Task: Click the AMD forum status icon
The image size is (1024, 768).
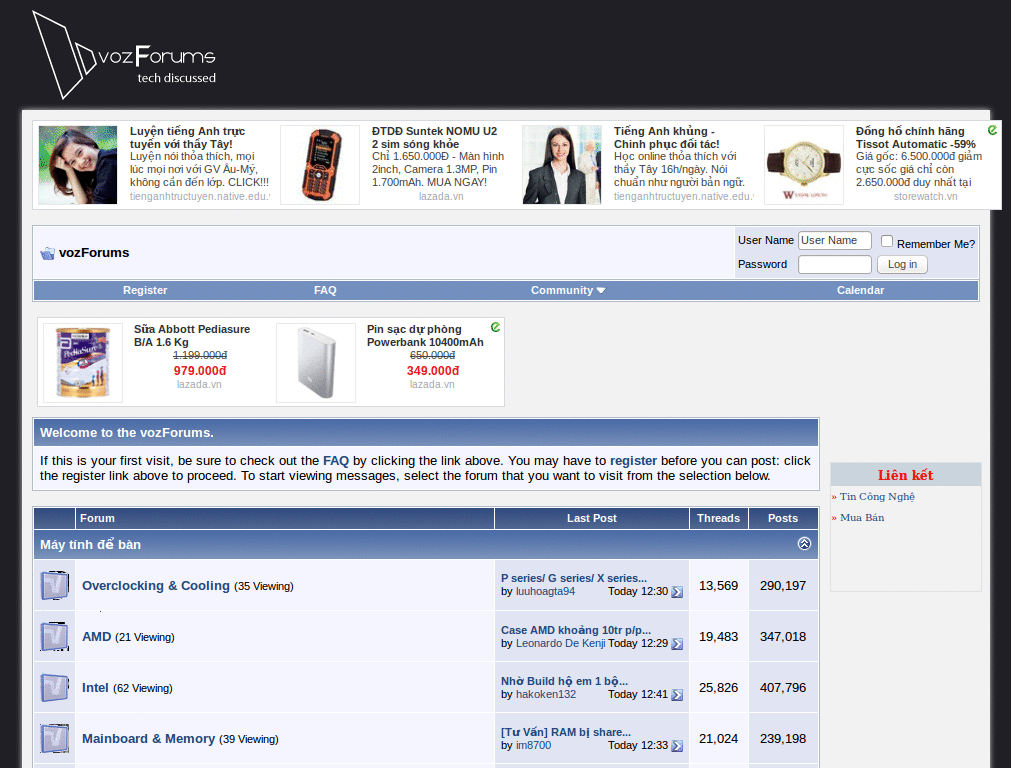Action: (54, 636)
